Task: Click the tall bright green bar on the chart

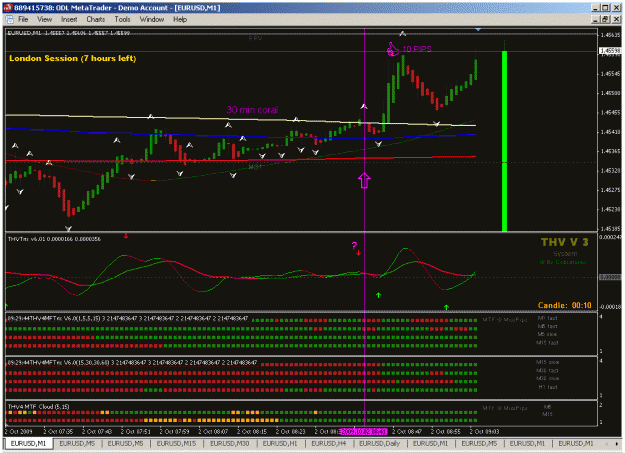Action: click(x=504, y=141)
